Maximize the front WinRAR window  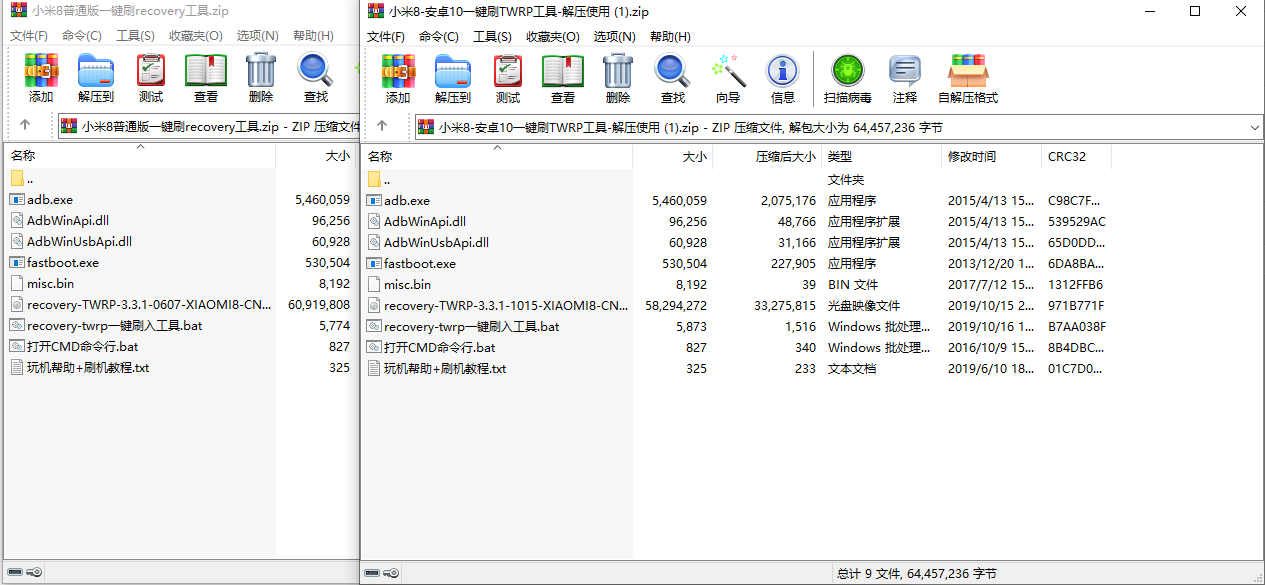(x=1195, y=11)
